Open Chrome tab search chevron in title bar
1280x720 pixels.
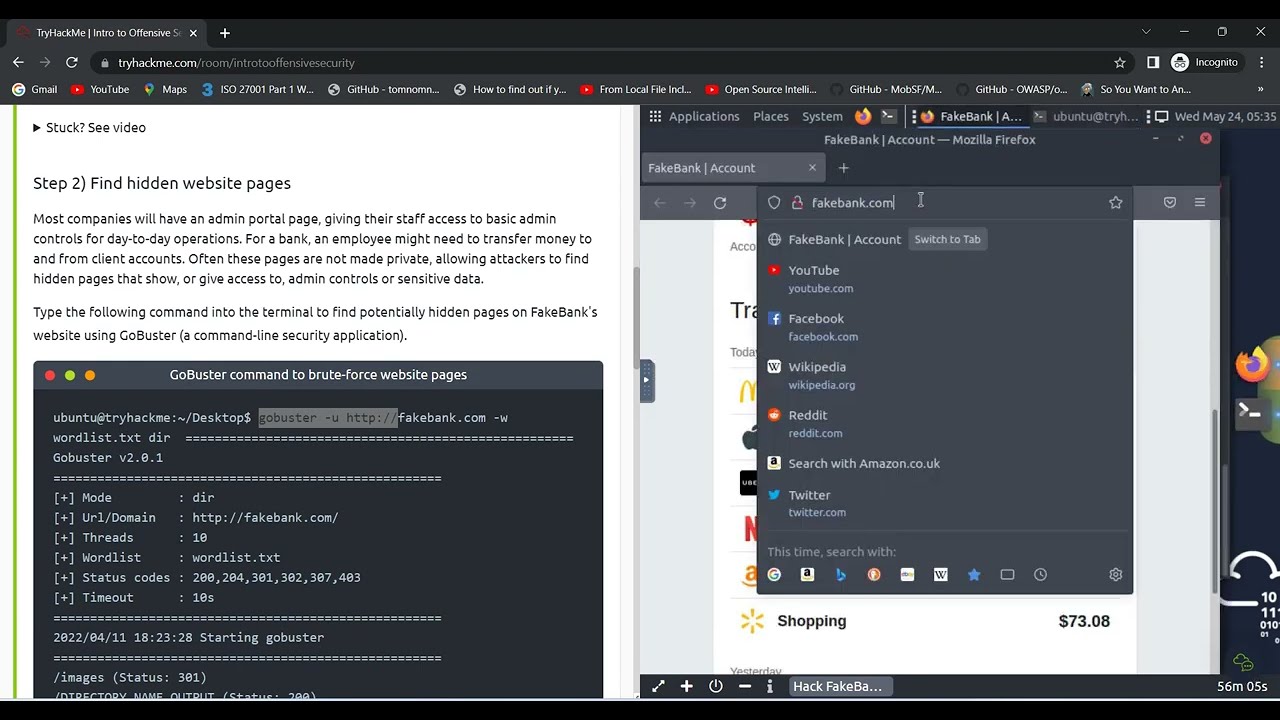coord(1146,32)
